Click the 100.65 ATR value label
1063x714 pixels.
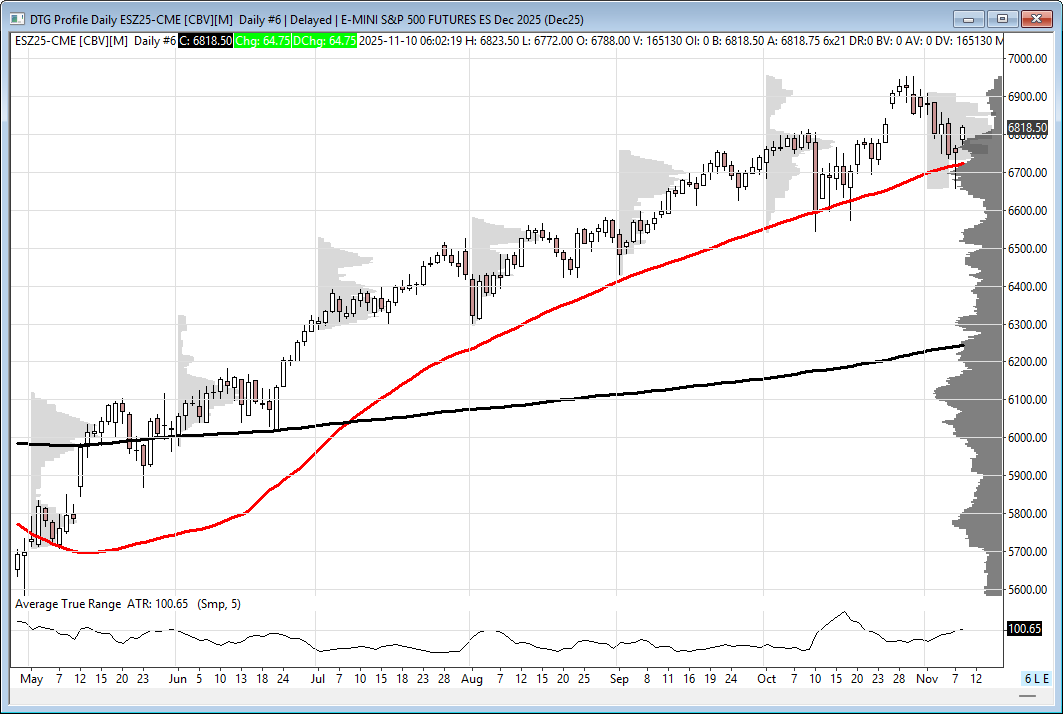1026,629
